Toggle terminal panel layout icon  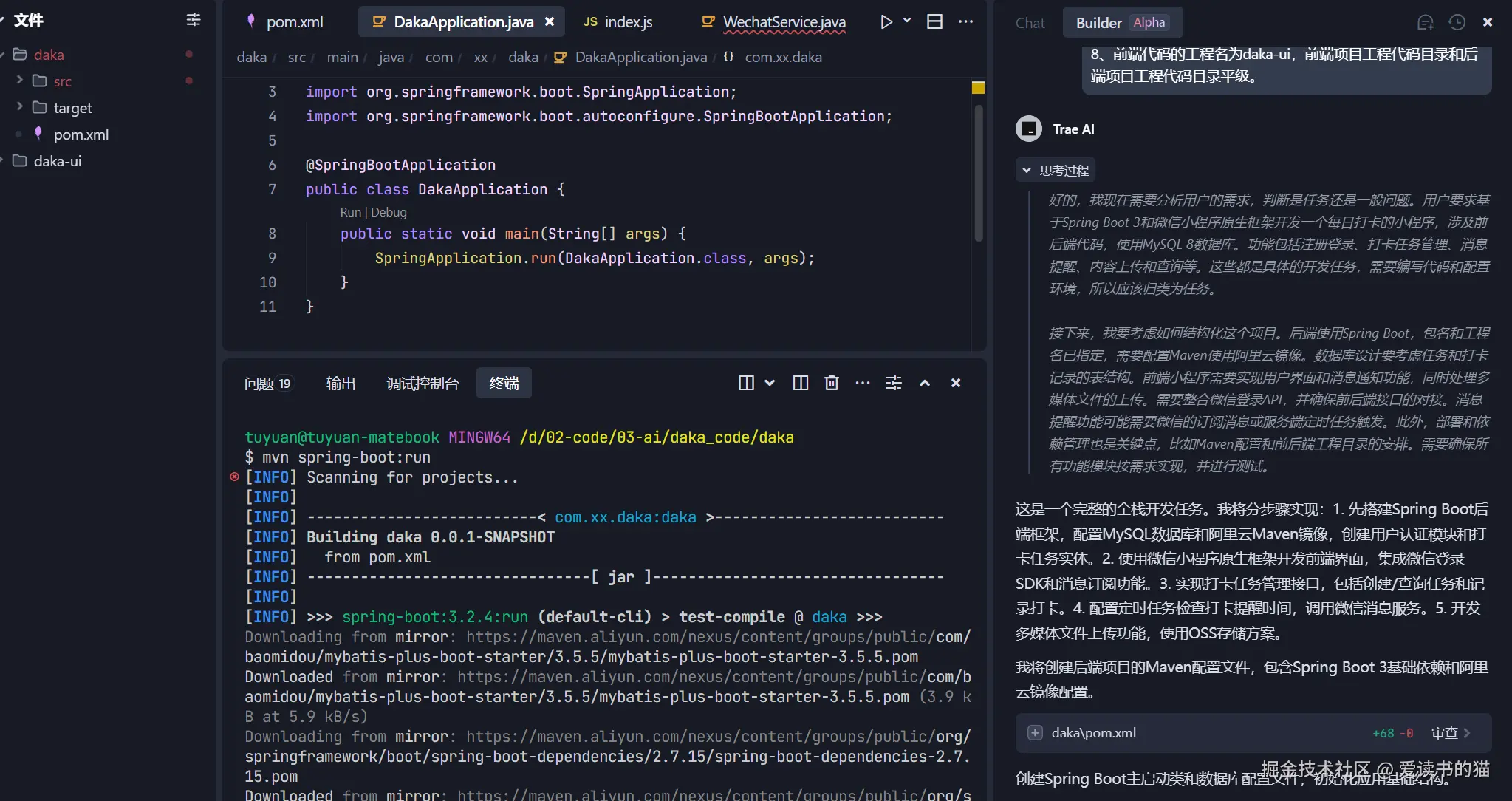[800, 383]
